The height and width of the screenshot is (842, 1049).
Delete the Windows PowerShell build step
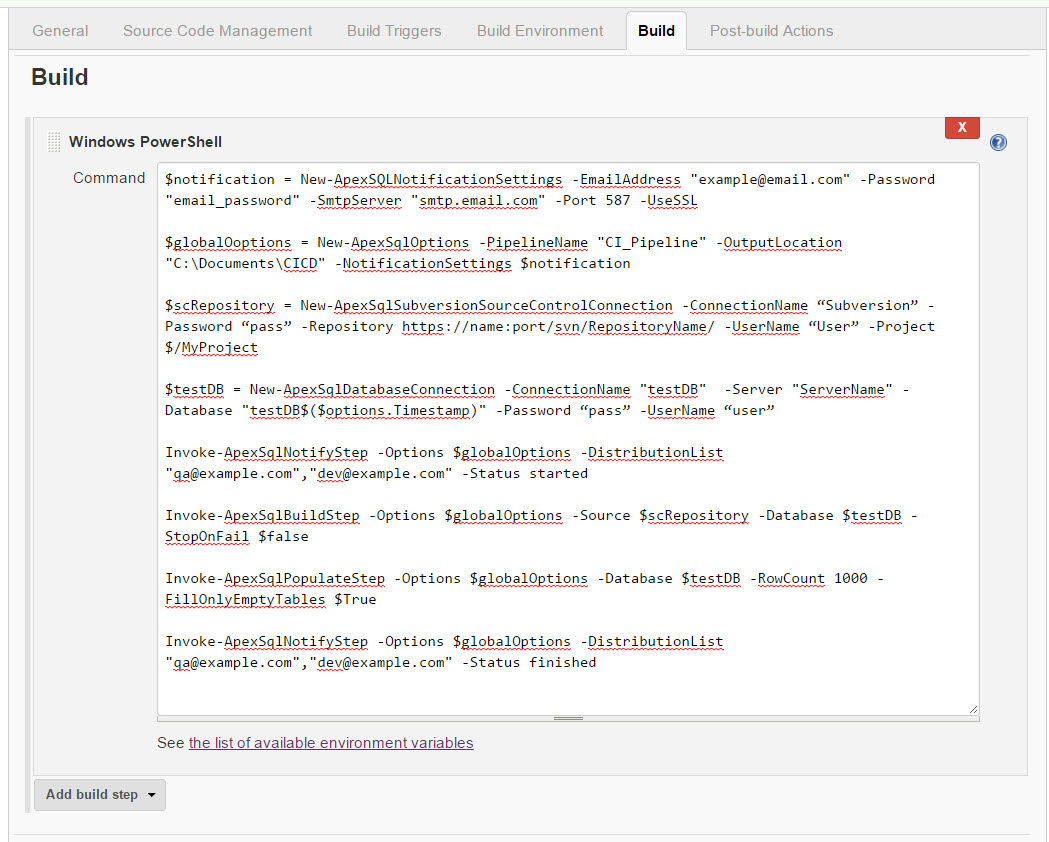[x=961, y=127]
